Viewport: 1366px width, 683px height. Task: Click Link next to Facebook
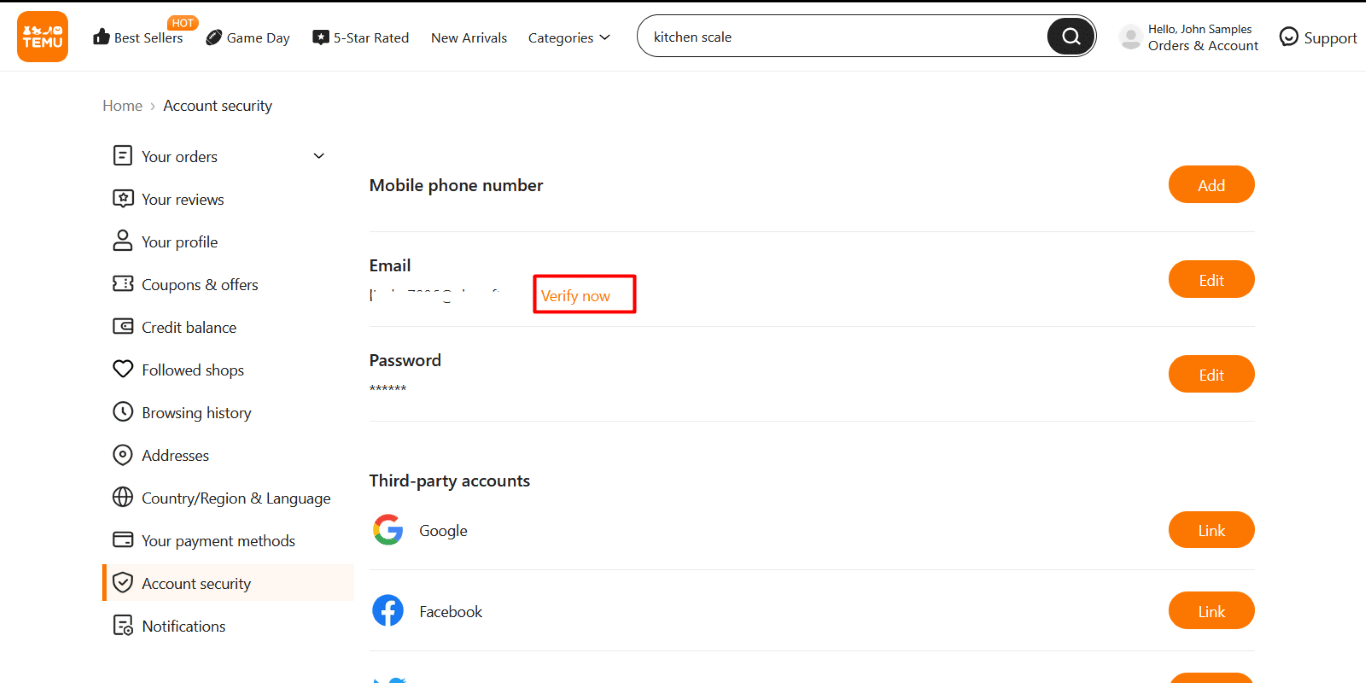tap(1211, 610)
